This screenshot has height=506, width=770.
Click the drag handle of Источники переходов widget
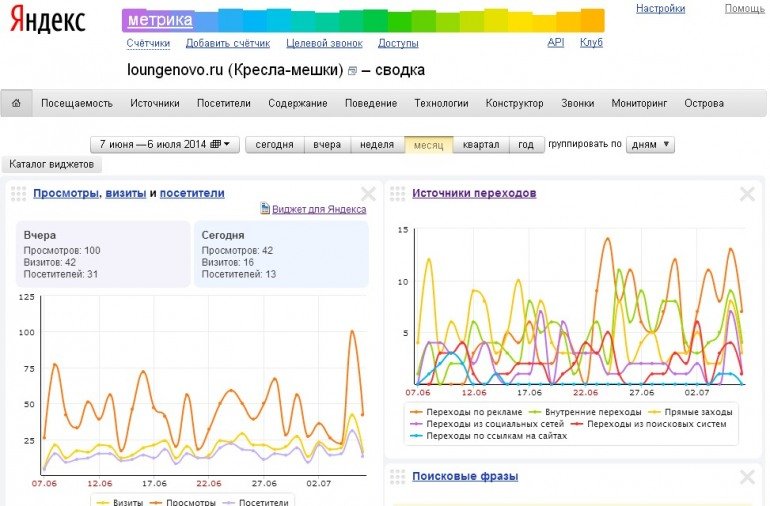[398, 194]
